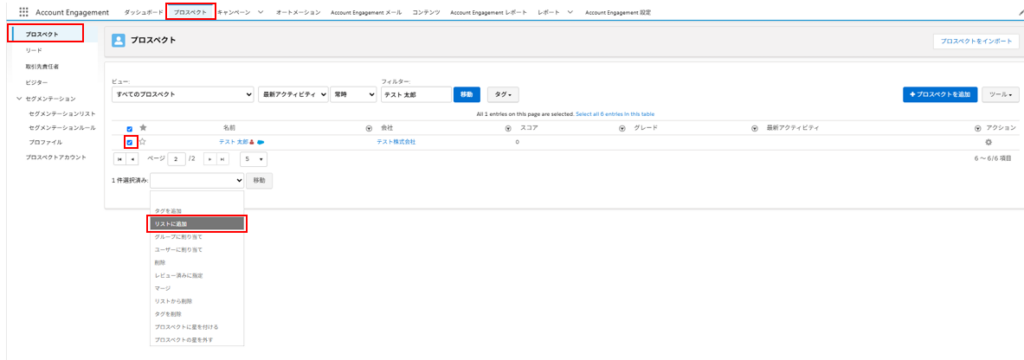
Task: Open the すべてのプロスペクト view dropdown
Action: point(182,95)
